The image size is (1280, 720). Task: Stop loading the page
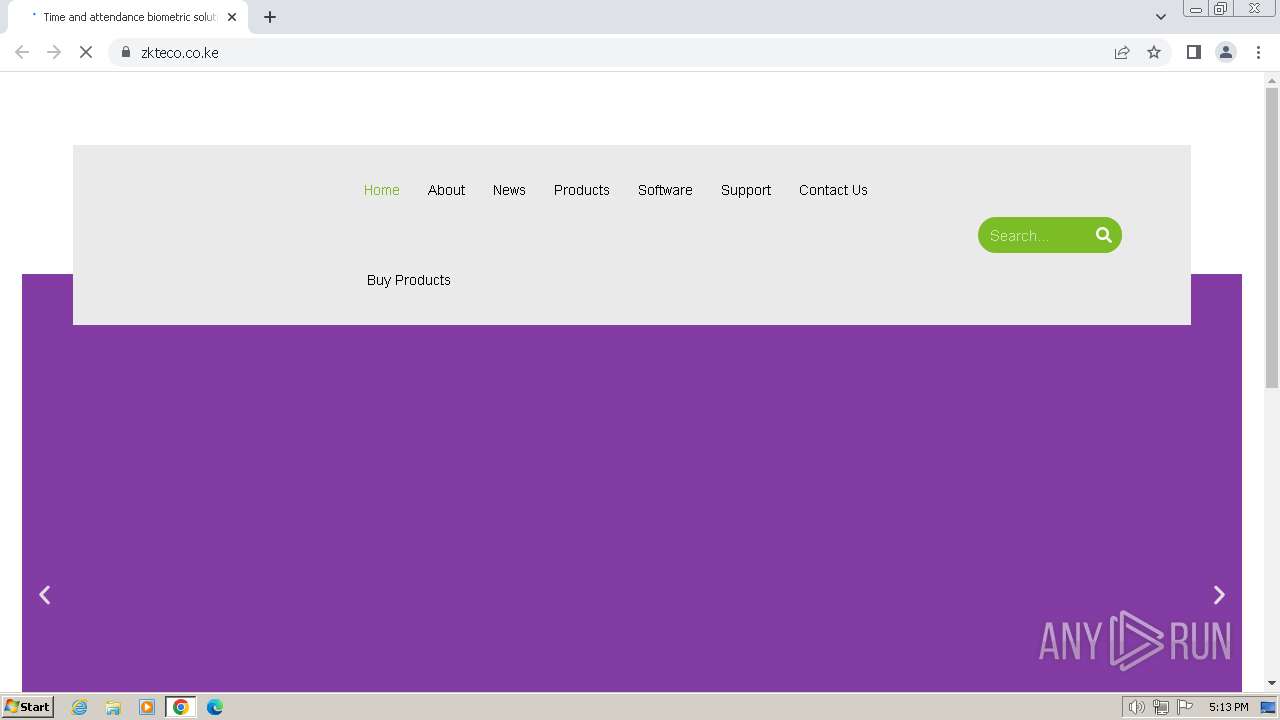[86, 52]
